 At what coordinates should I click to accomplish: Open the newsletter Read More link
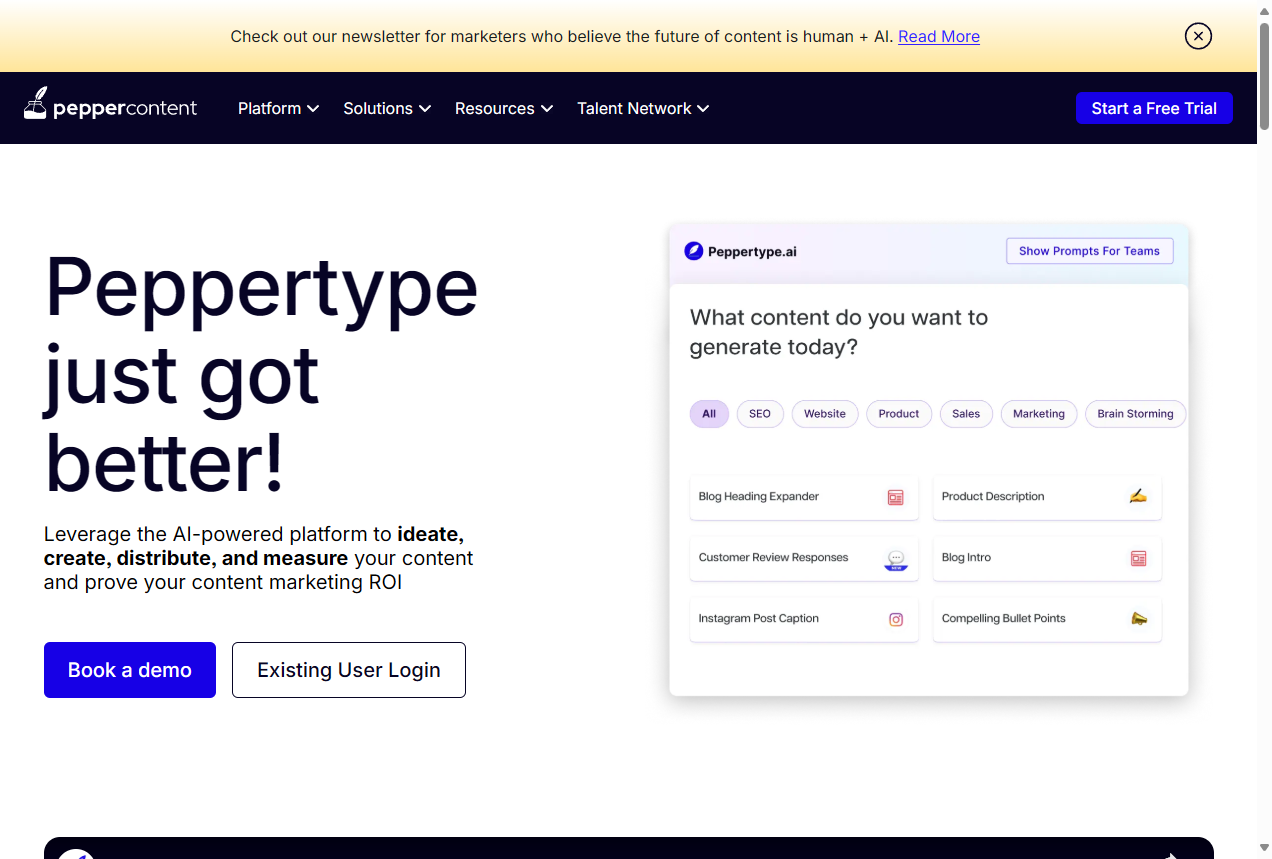tap(938, 36)
